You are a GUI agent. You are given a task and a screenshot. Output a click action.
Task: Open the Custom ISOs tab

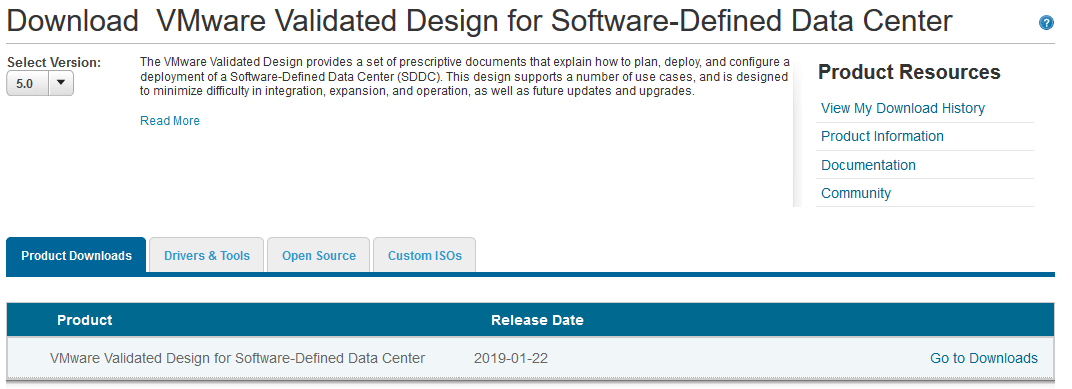pyautogui.click(x=425, y=256)
